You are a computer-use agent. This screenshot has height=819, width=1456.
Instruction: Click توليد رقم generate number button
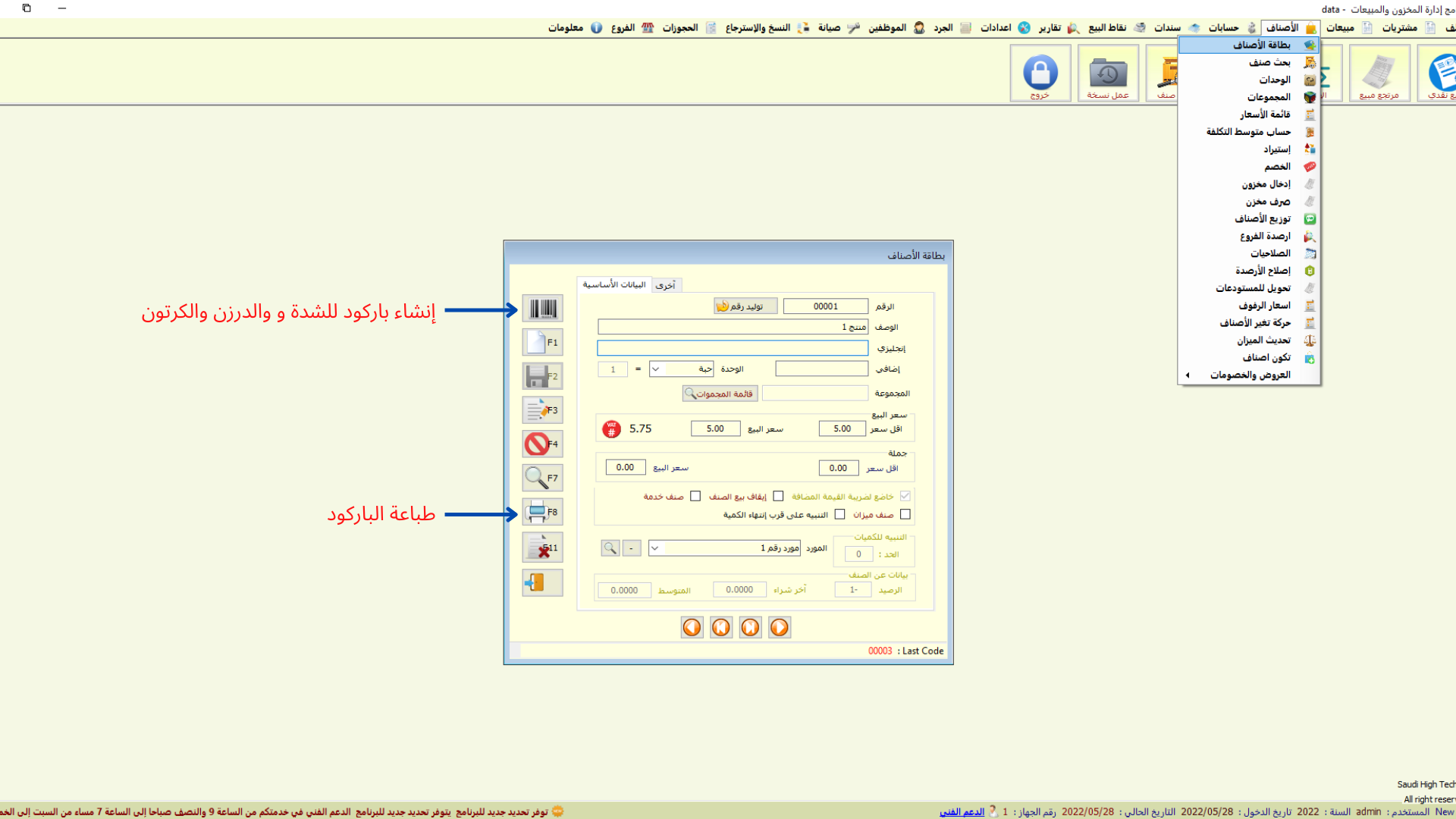pyautogui.click(x=745, y=306)
